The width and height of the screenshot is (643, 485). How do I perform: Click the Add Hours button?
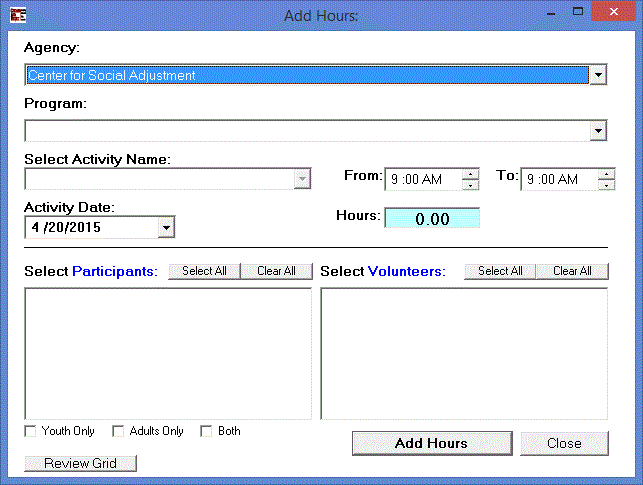(x=432, y=443)
